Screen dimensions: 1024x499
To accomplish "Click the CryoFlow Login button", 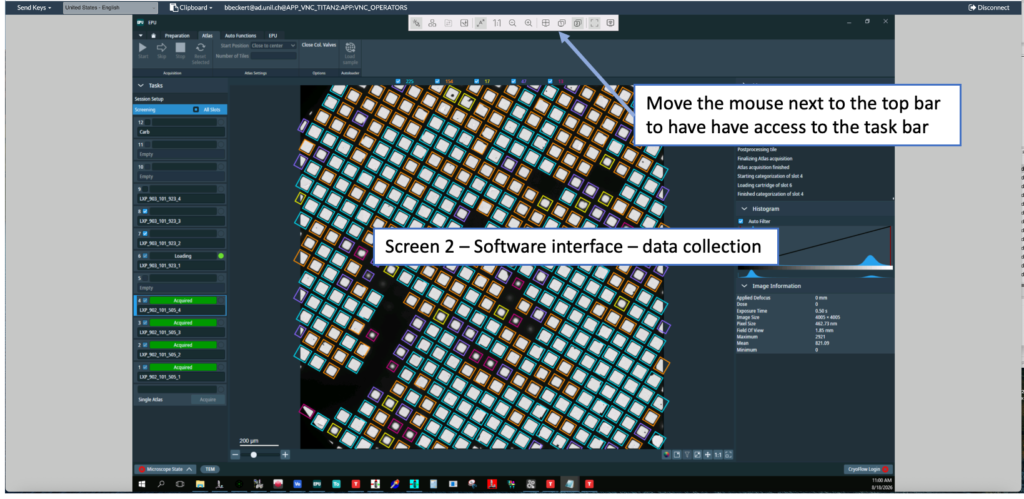I will (869, 469).
